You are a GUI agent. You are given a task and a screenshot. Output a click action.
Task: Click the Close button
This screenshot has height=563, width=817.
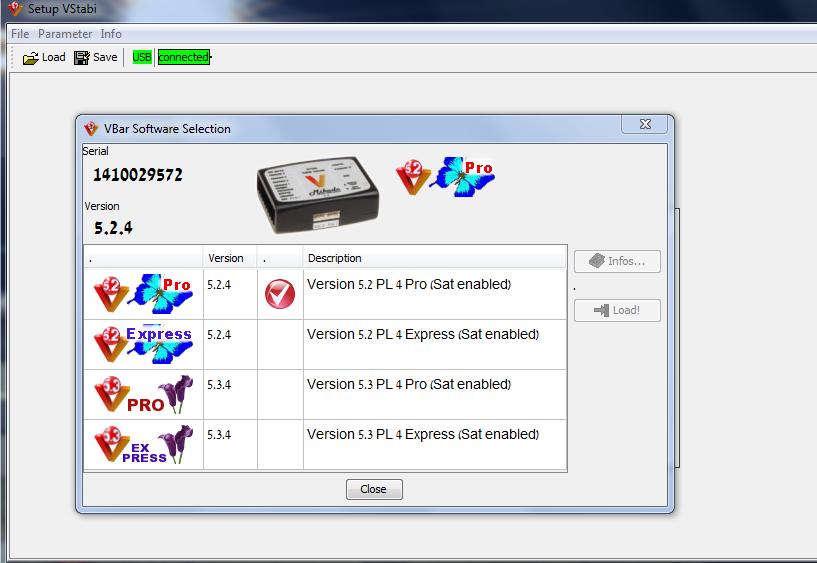tap(374, 489)
